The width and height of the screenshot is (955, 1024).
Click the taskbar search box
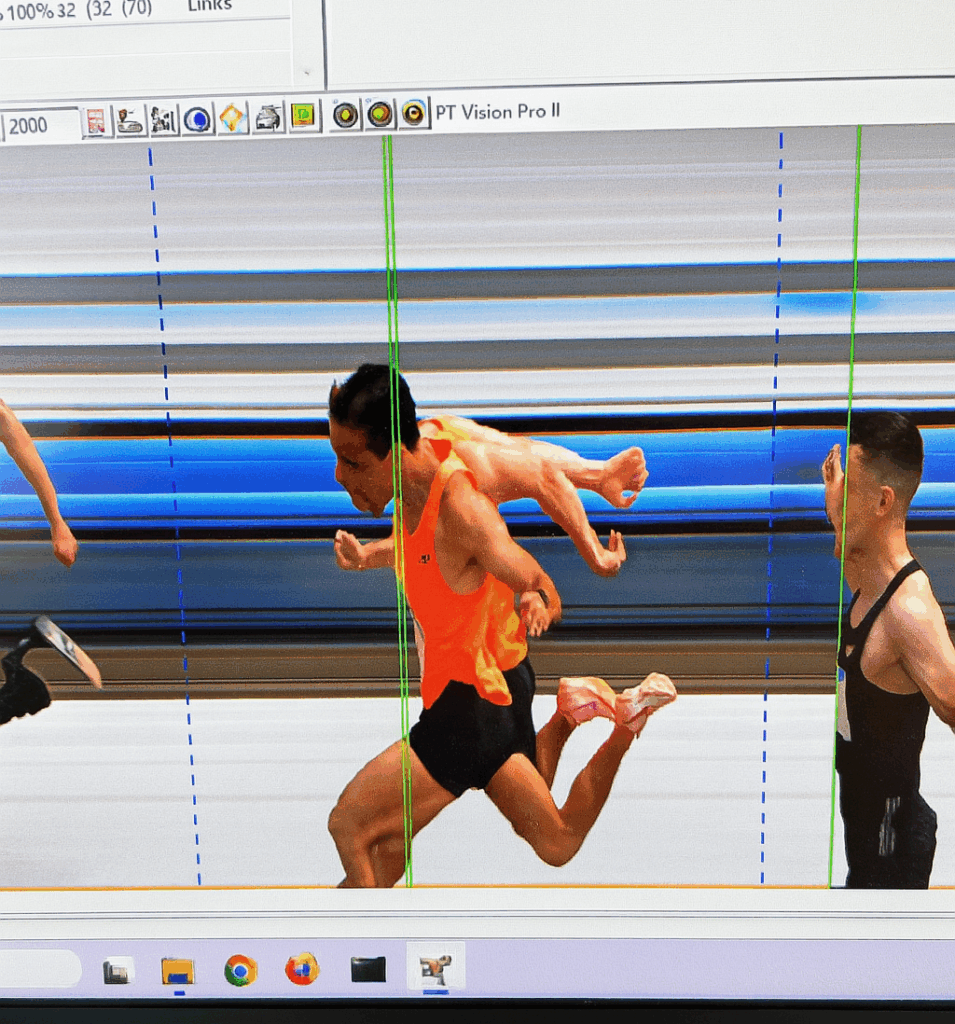pyautogui.click(x=39, y=968)
